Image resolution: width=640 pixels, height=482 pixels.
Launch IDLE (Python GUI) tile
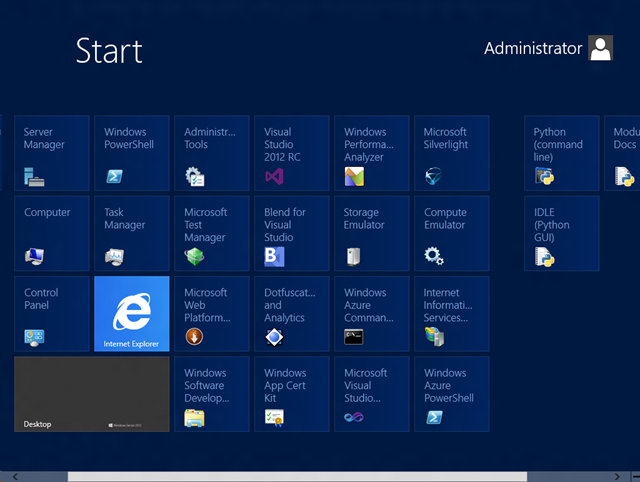click(x=562, y=234)
